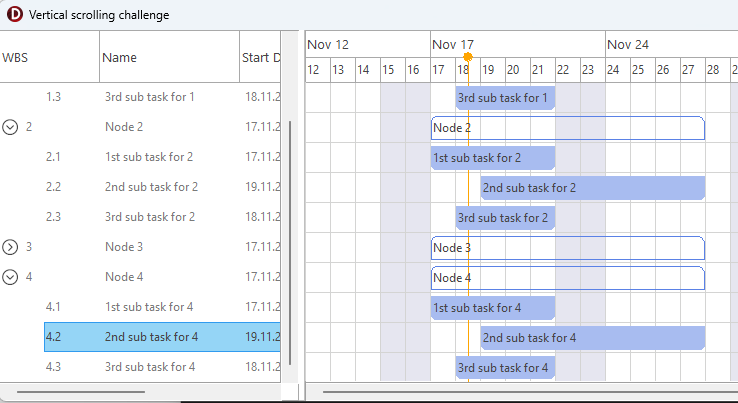The width and height of the screenshot is (738, 403).
Task: Collapse Node 4 in the tree
Action: 11,277
